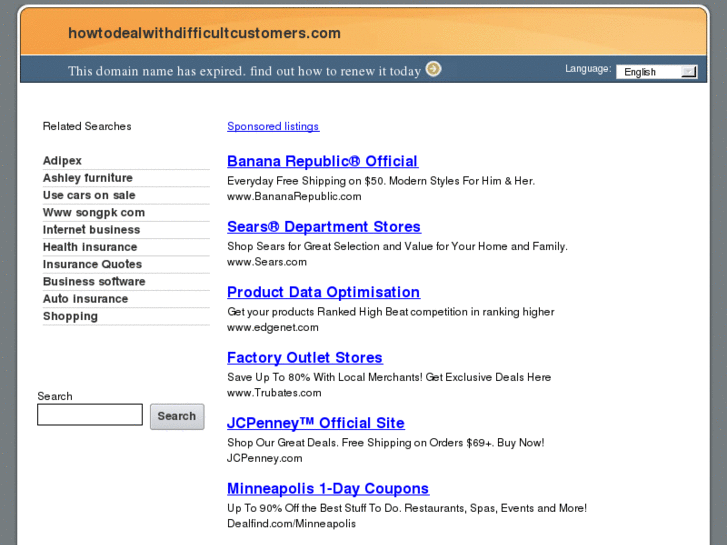Open Product Data Optimisation listing

point(324,292)
